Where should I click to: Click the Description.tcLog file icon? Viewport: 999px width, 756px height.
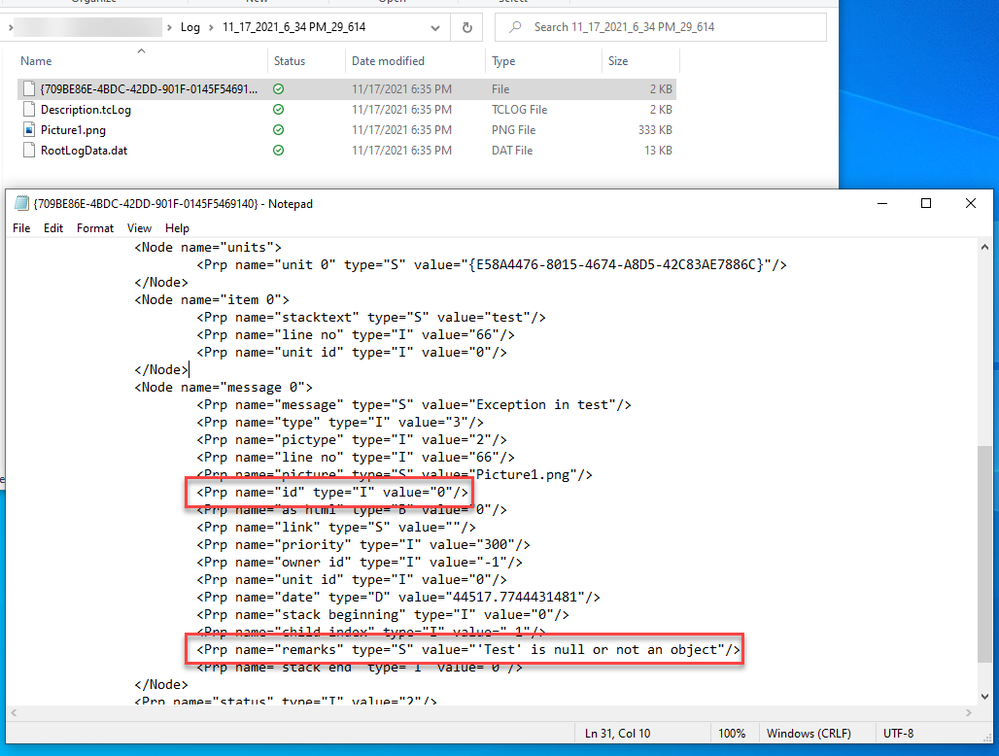tap(30, 110)
